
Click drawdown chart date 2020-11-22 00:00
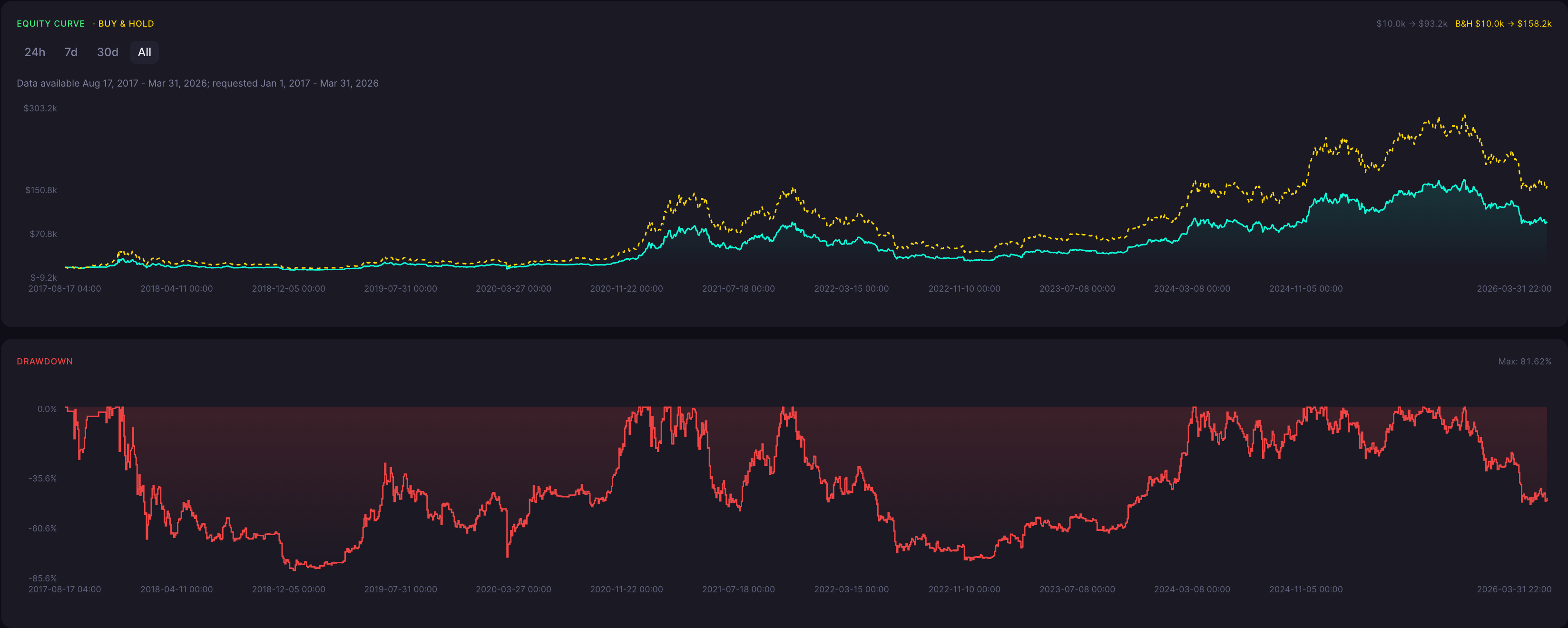[x=627, y=589]
